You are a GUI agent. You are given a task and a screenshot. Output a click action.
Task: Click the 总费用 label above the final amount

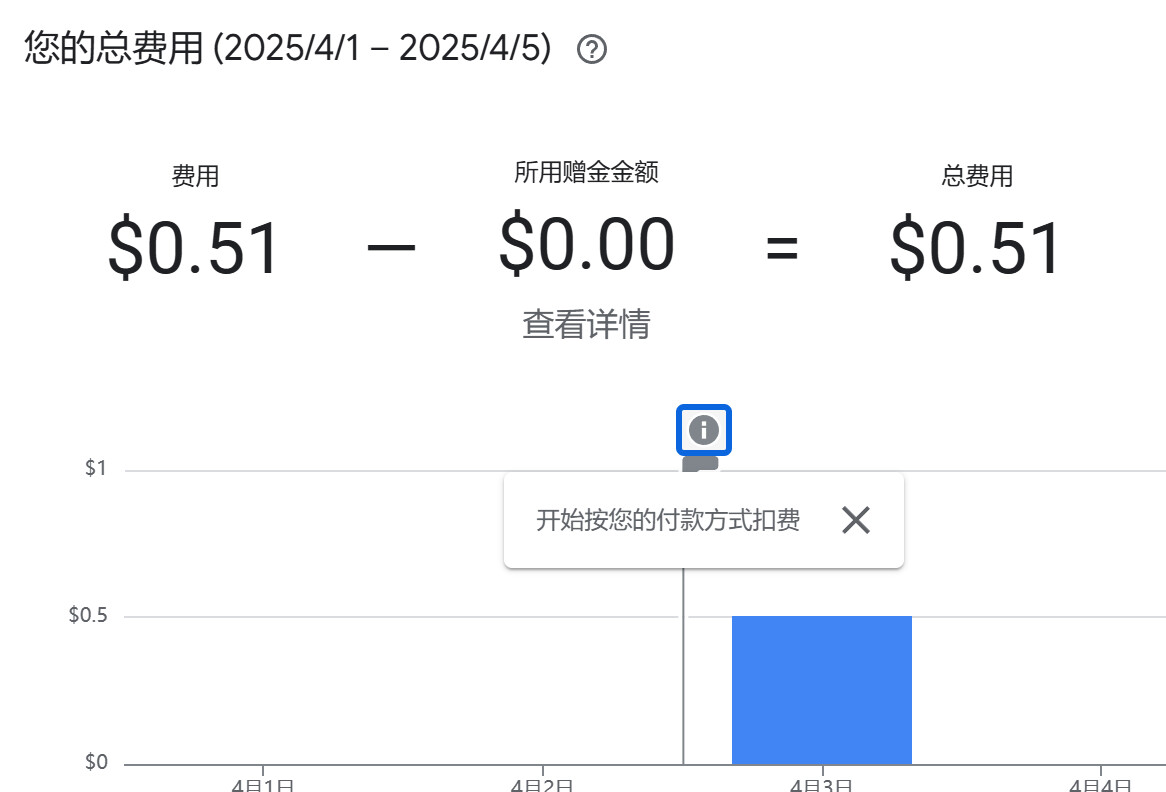(977, 176)
